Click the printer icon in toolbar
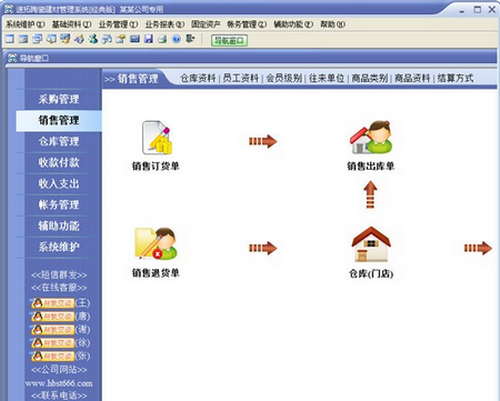This screenshot has height=401, width=500. point(162,39)
